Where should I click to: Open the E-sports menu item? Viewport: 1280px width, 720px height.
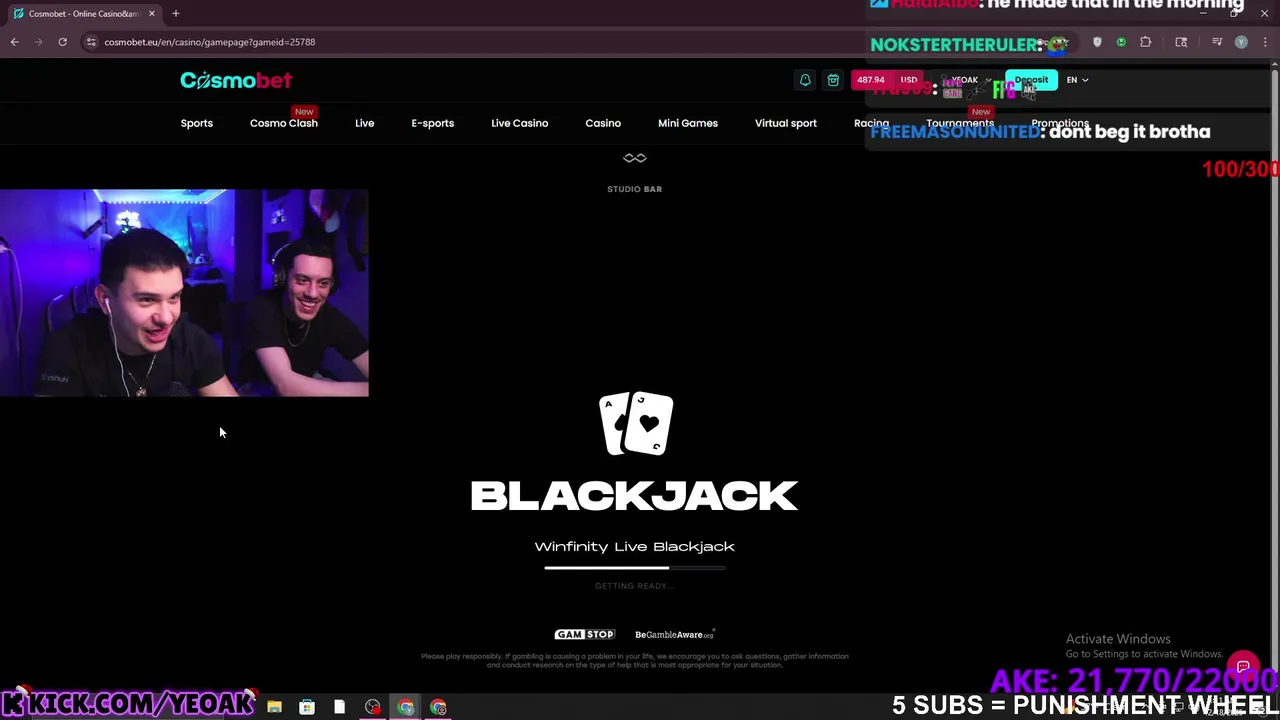432,123
